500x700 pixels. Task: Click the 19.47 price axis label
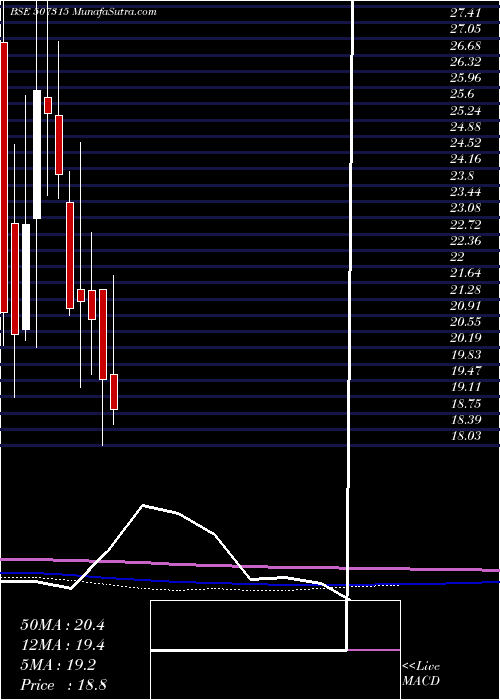pos(466,371)
